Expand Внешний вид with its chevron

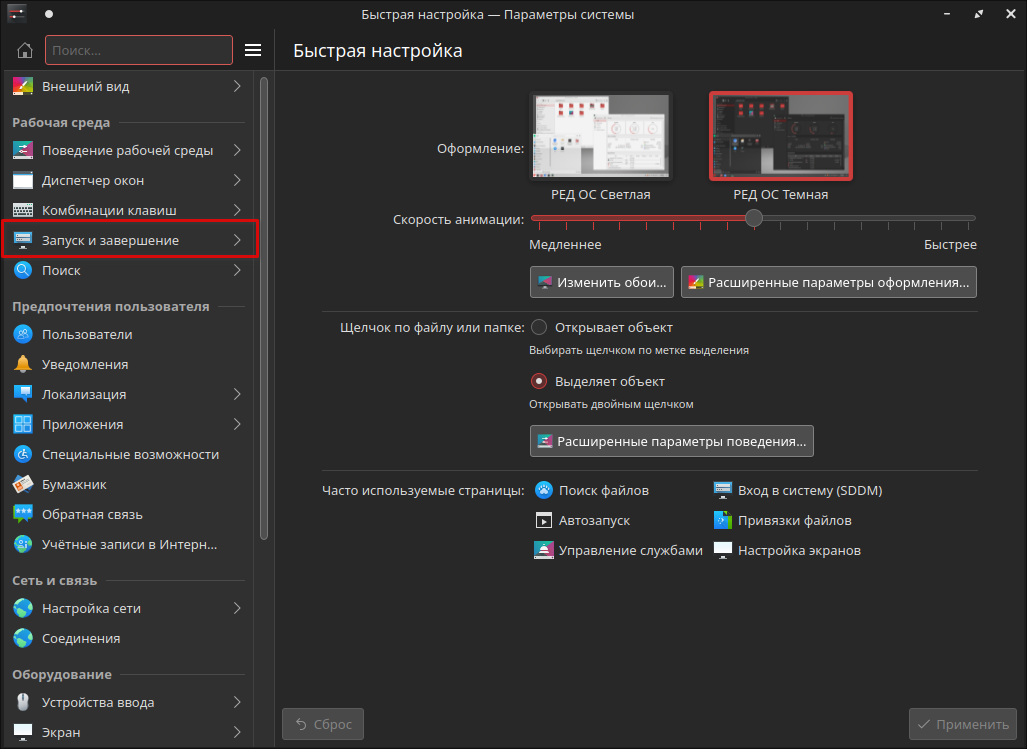pyautogui.click(x=237, y=86)
